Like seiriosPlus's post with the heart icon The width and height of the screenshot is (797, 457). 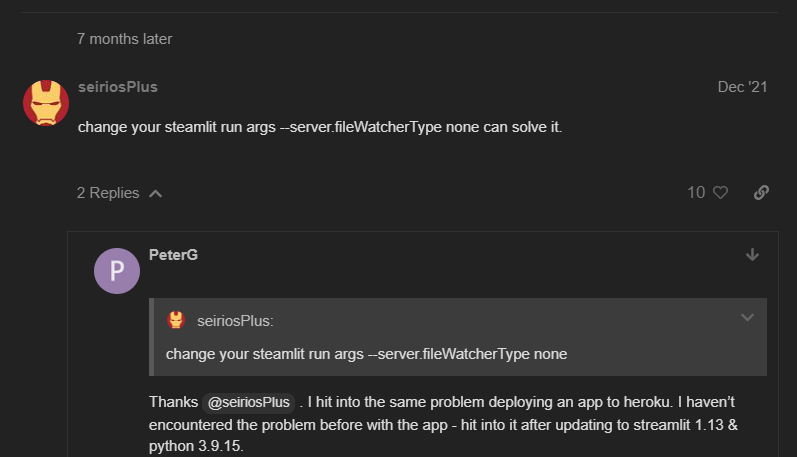(x=720, y=193)
